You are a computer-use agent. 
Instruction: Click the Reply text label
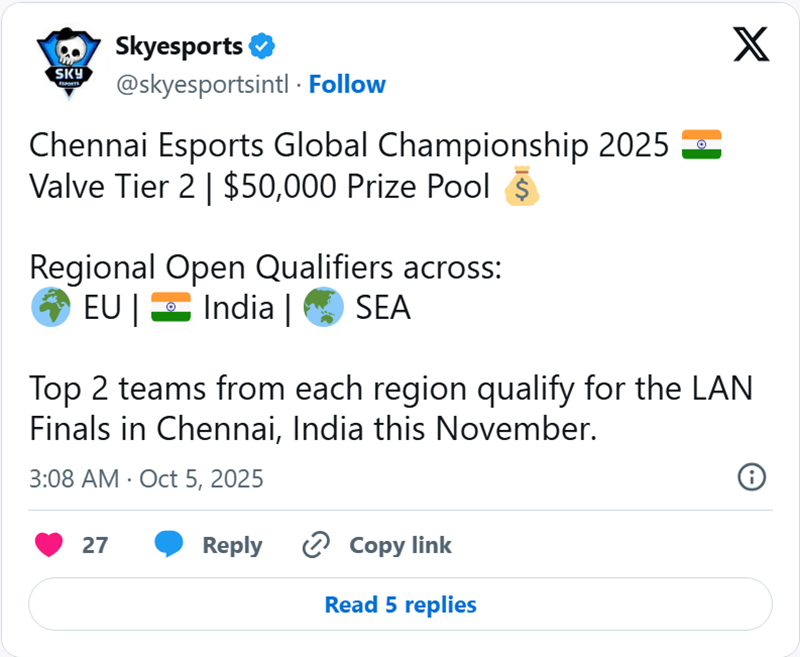[232, 545]
